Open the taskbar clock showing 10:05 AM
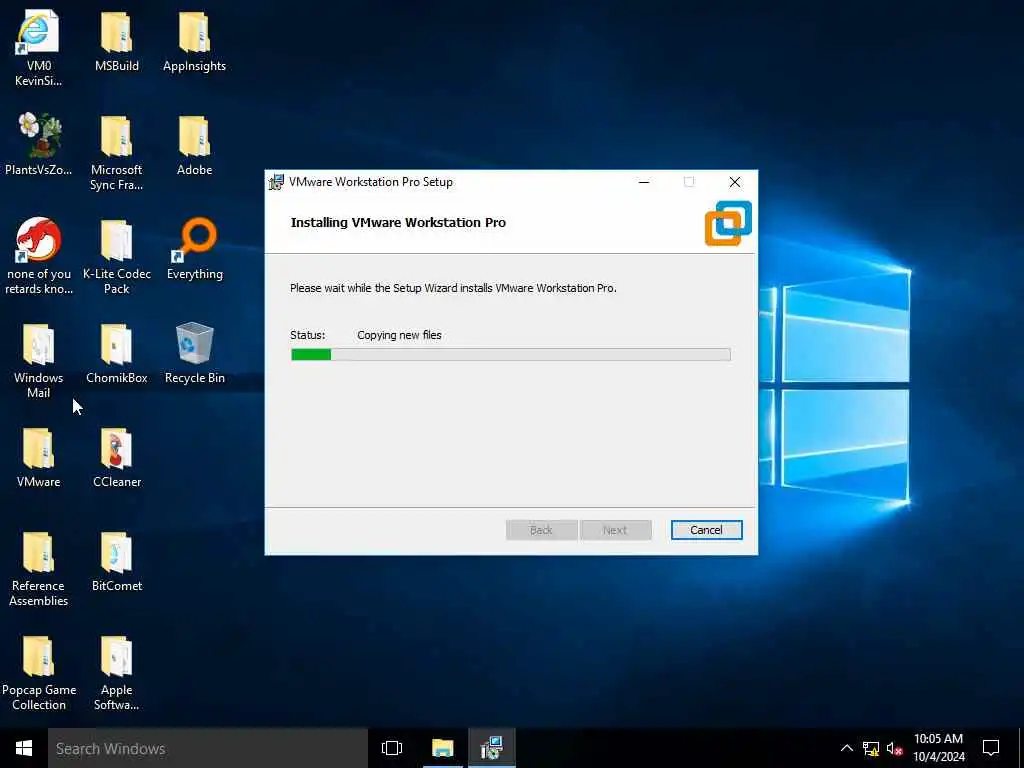 (938, 748)
